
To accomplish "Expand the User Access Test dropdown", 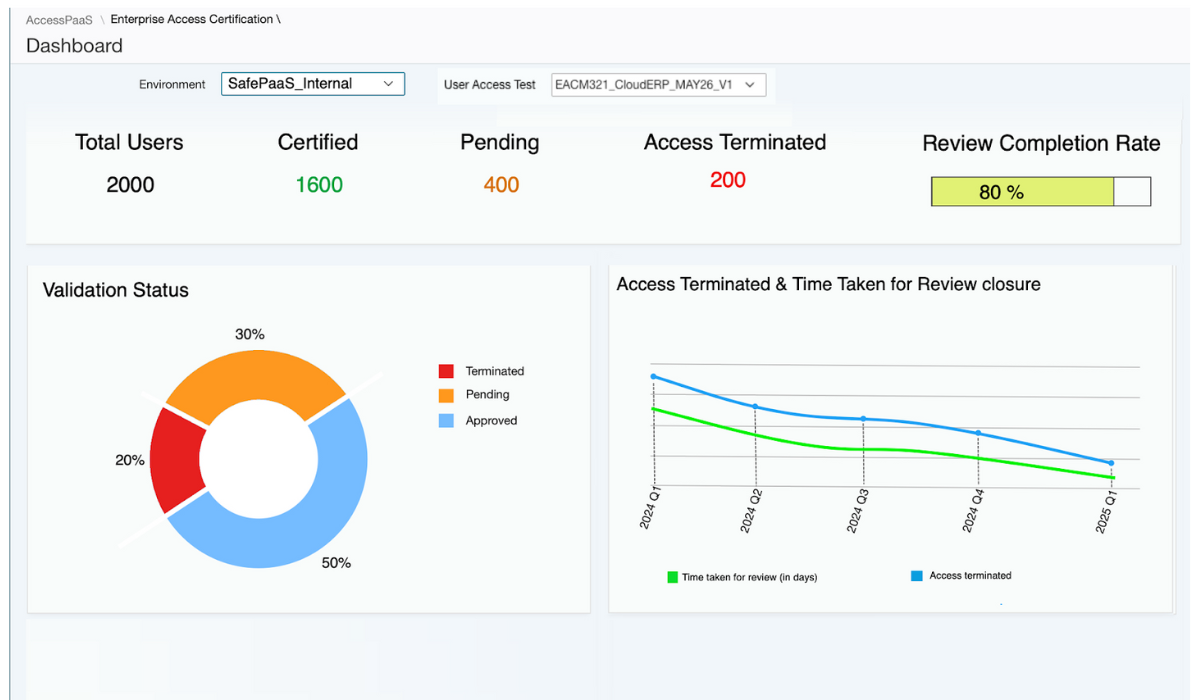I will (x=659, y=85).
